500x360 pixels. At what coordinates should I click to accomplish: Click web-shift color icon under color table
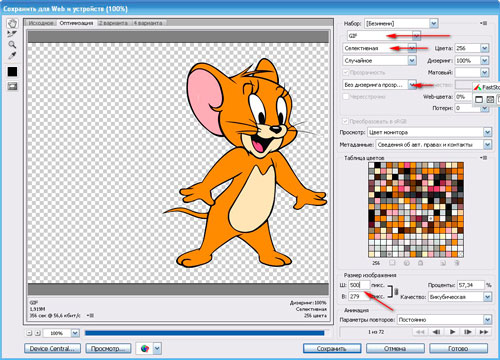[x=407, y=263]
